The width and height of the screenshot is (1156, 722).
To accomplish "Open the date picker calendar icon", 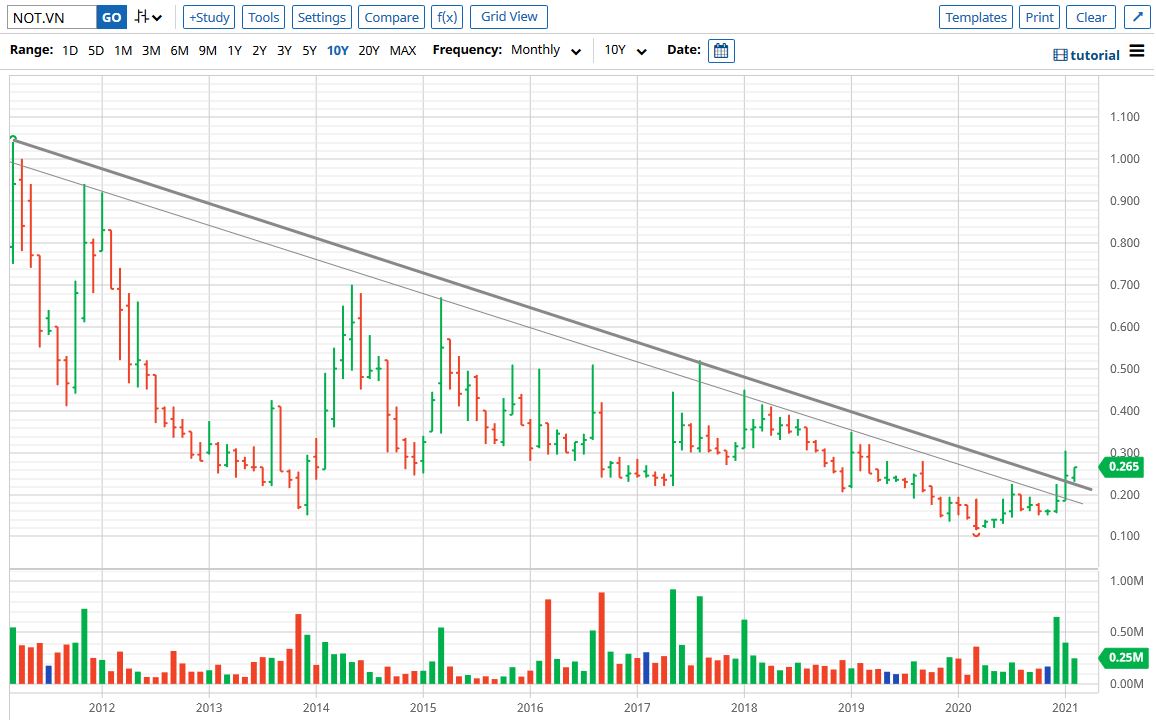I will pyautogui.click(x=721, y=50).
